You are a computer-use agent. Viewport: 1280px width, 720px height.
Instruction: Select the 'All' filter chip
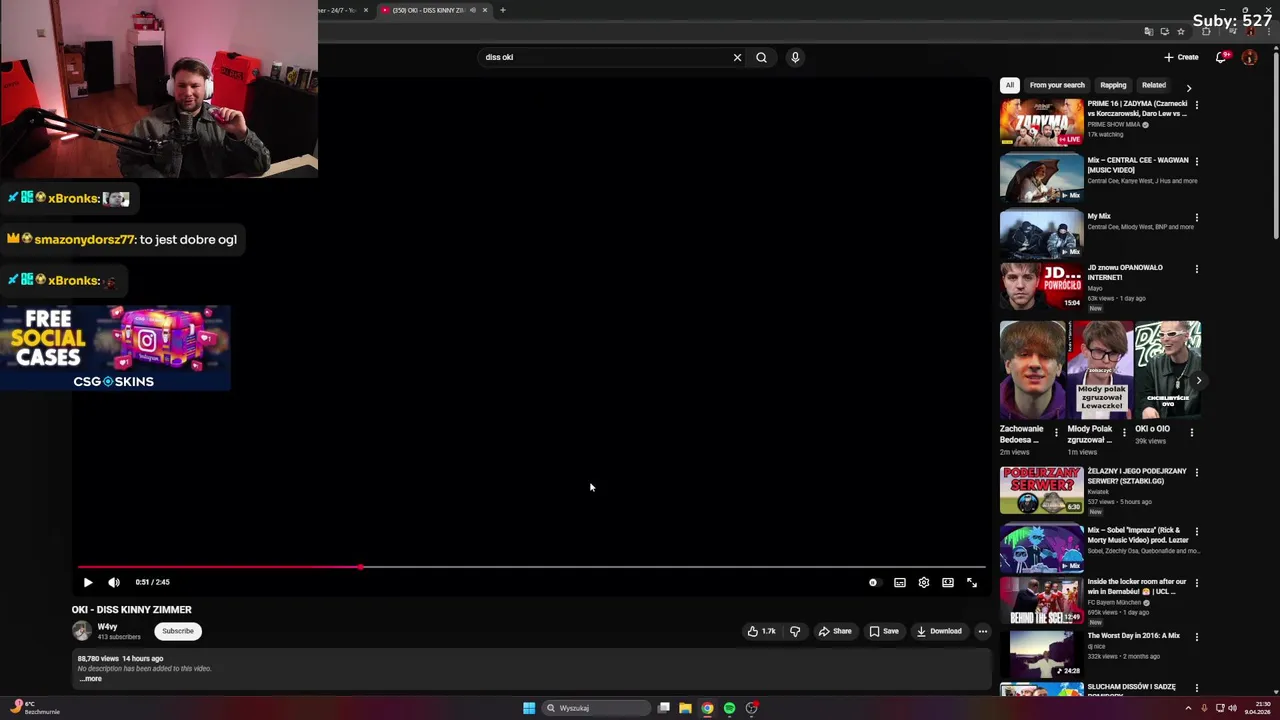pyautogui.click(x=1010, y=85)
